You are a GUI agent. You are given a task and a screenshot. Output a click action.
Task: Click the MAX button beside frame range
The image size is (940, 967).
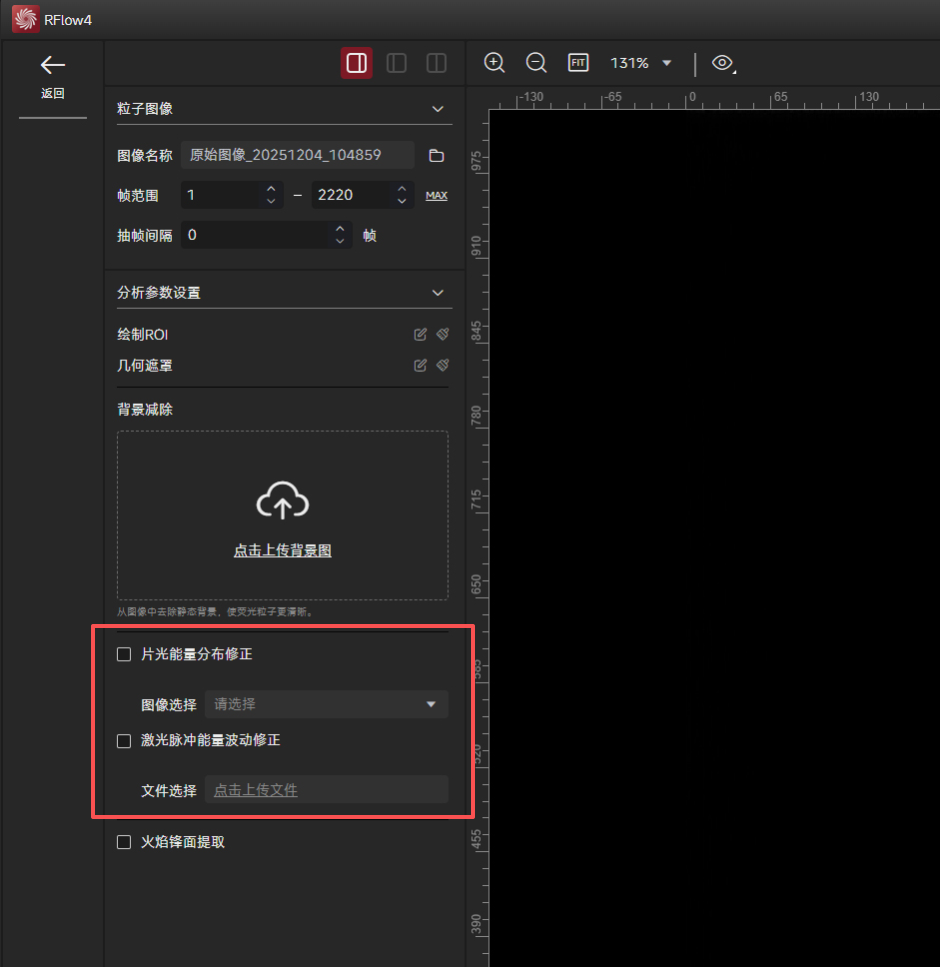436,195
